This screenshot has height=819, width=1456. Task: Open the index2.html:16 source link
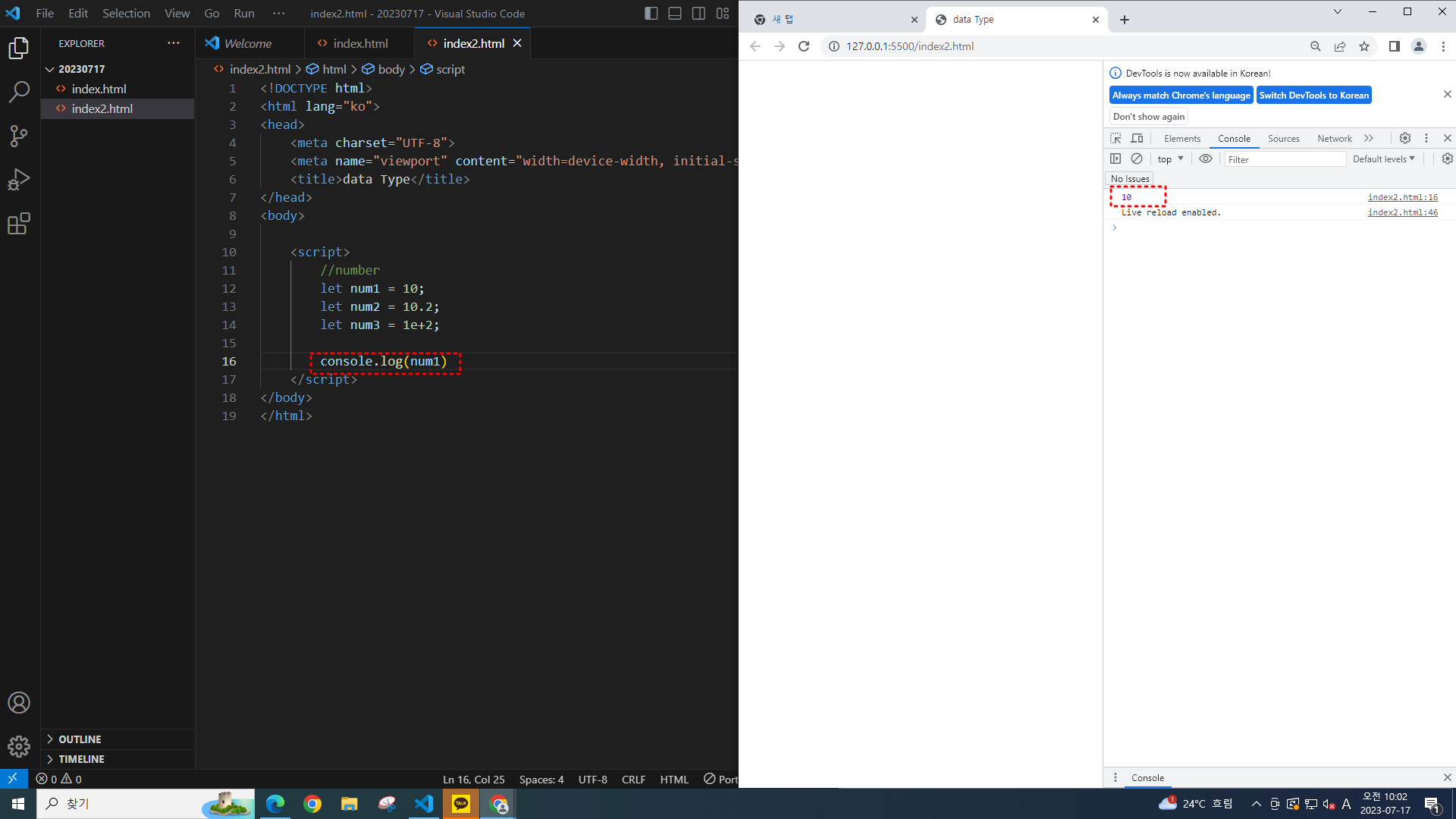pos(1402,197)
